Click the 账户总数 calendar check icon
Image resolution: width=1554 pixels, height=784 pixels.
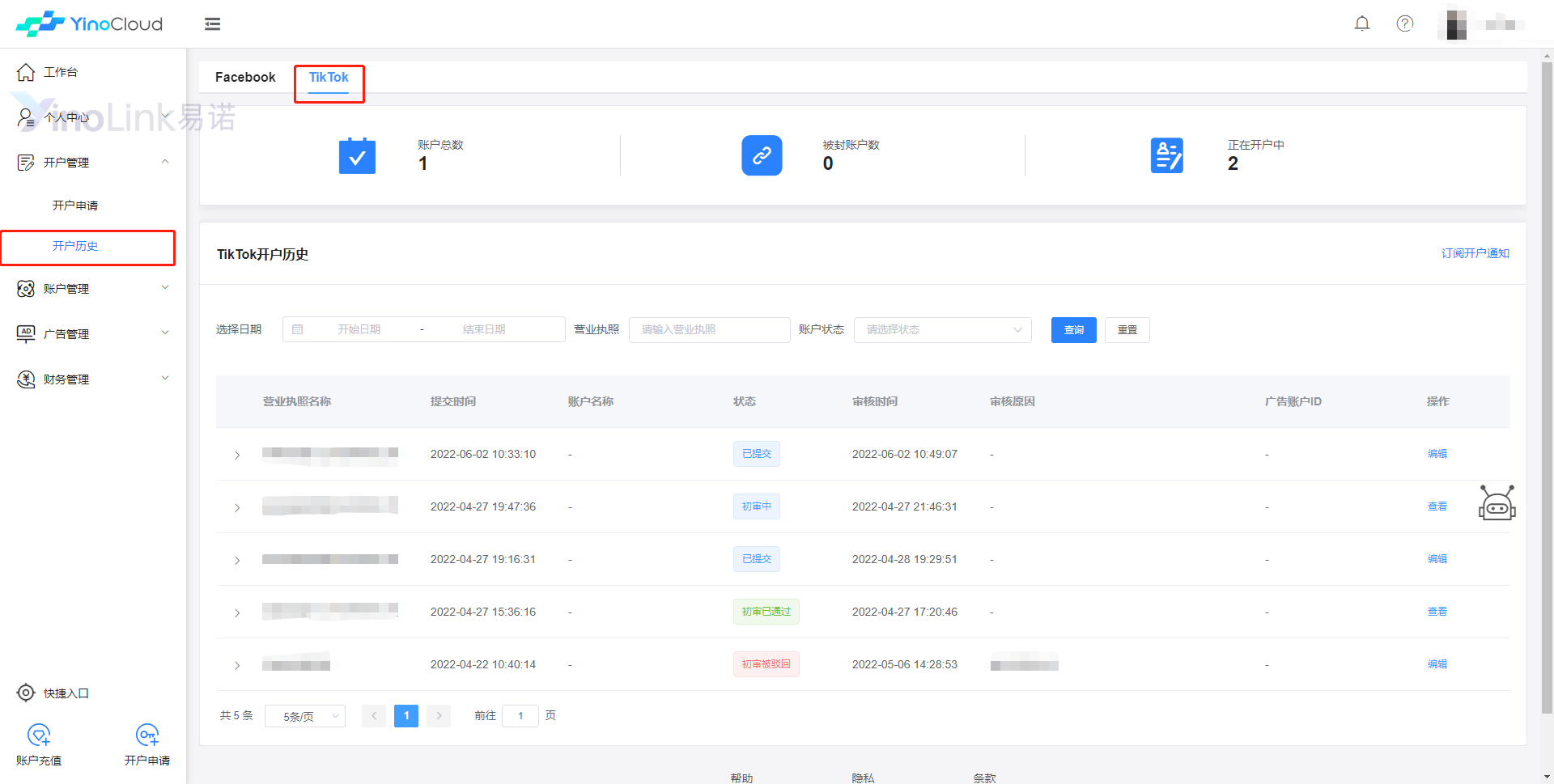(357, 155)
